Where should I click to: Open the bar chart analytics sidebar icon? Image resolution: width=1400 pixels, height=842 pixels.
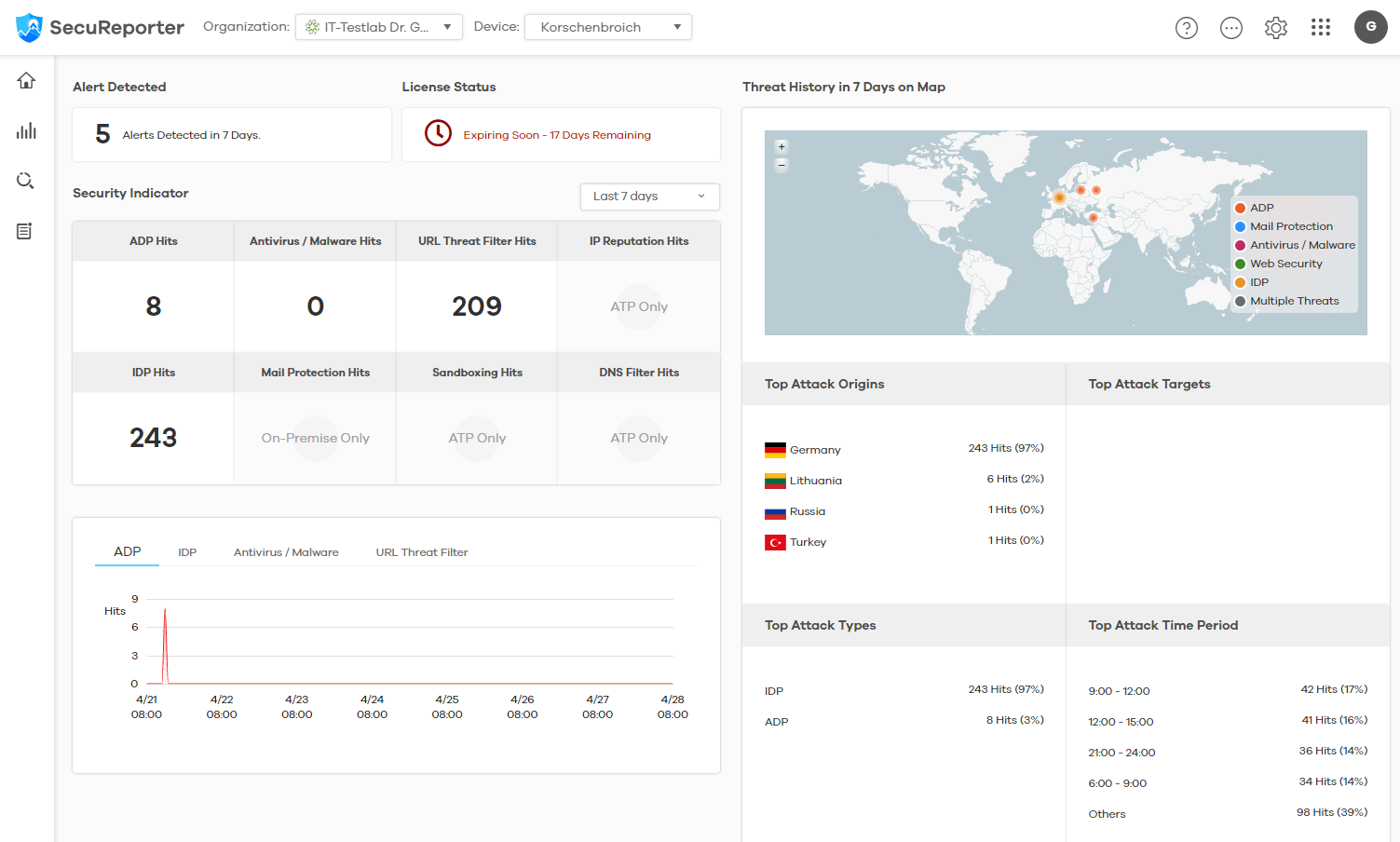pos(26,130)
